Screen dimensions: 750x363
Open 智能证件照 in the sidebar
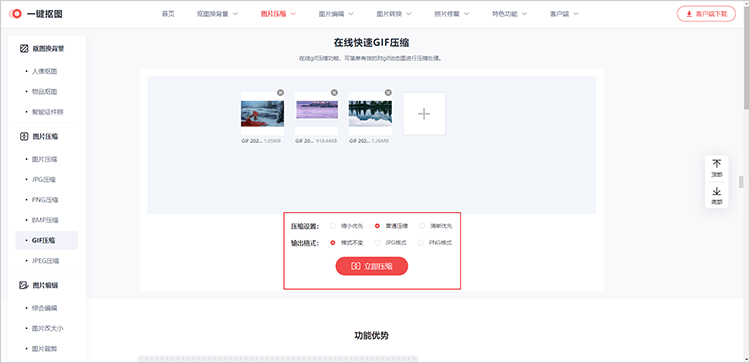coord(47,112)
